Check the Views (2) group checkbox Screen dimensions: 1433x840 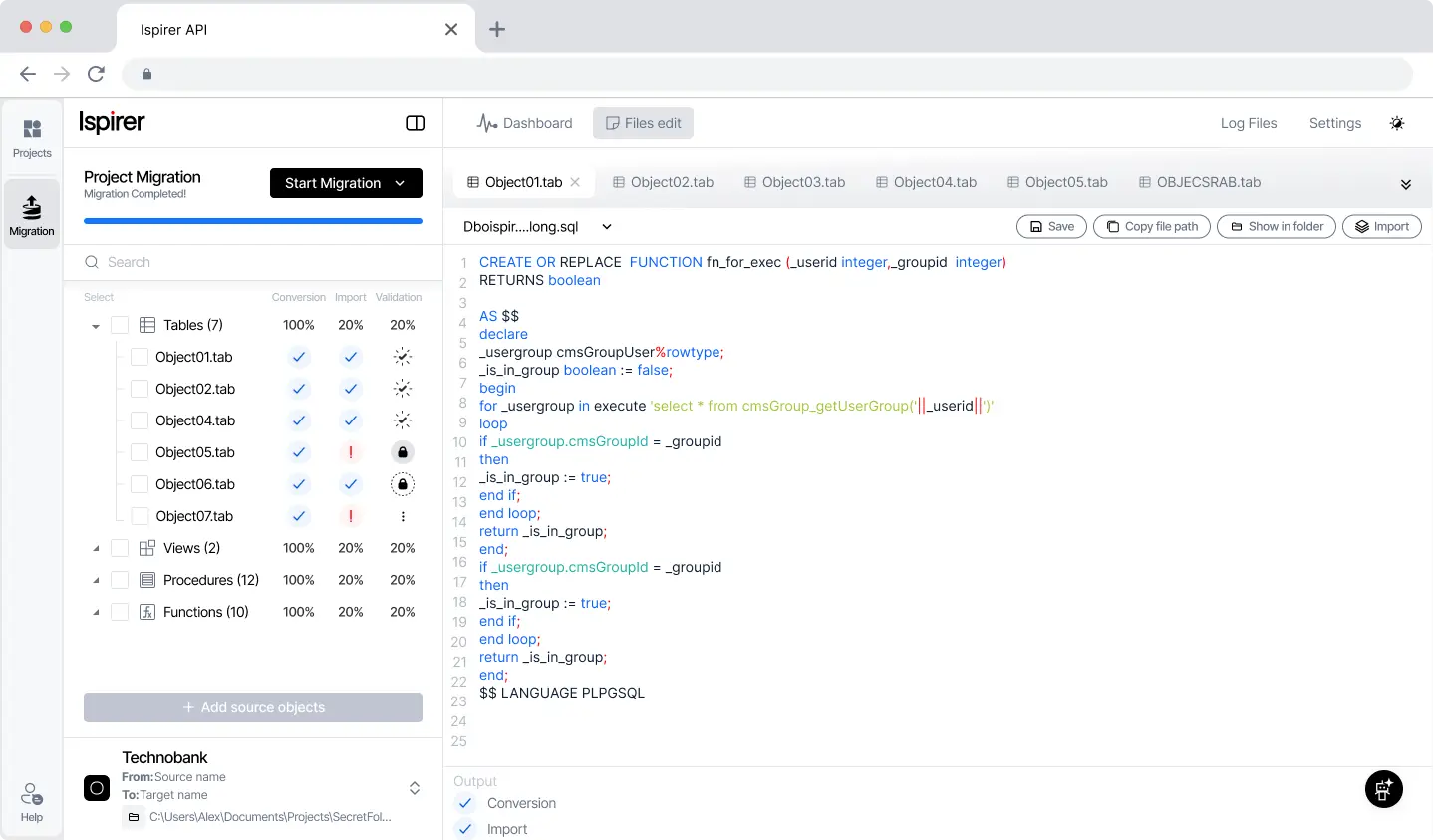click(120, 548)
